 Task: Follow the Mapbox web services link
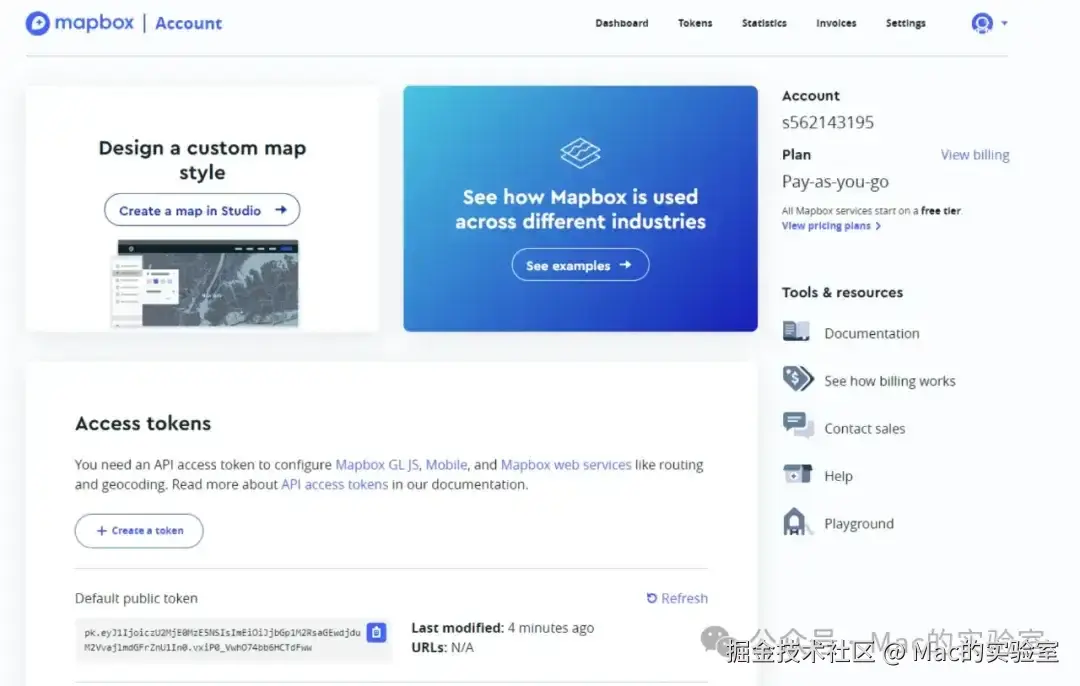[x=565, y=465]
